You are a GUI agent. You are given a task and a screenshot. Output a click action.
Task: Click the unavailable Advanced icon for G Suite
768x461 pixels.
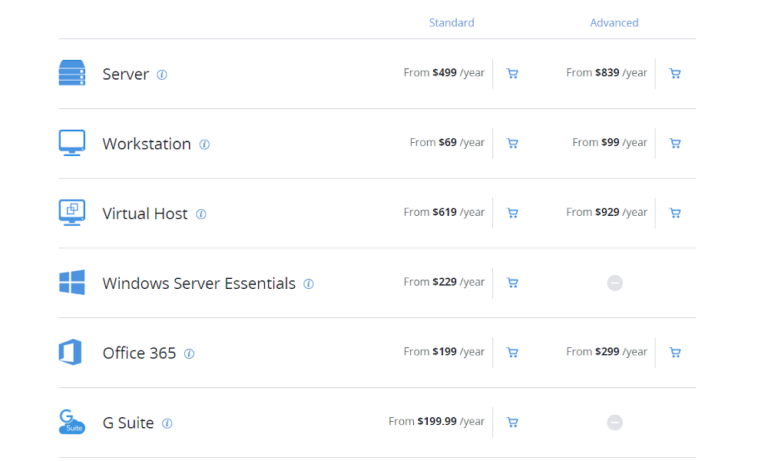pos(615,422)
